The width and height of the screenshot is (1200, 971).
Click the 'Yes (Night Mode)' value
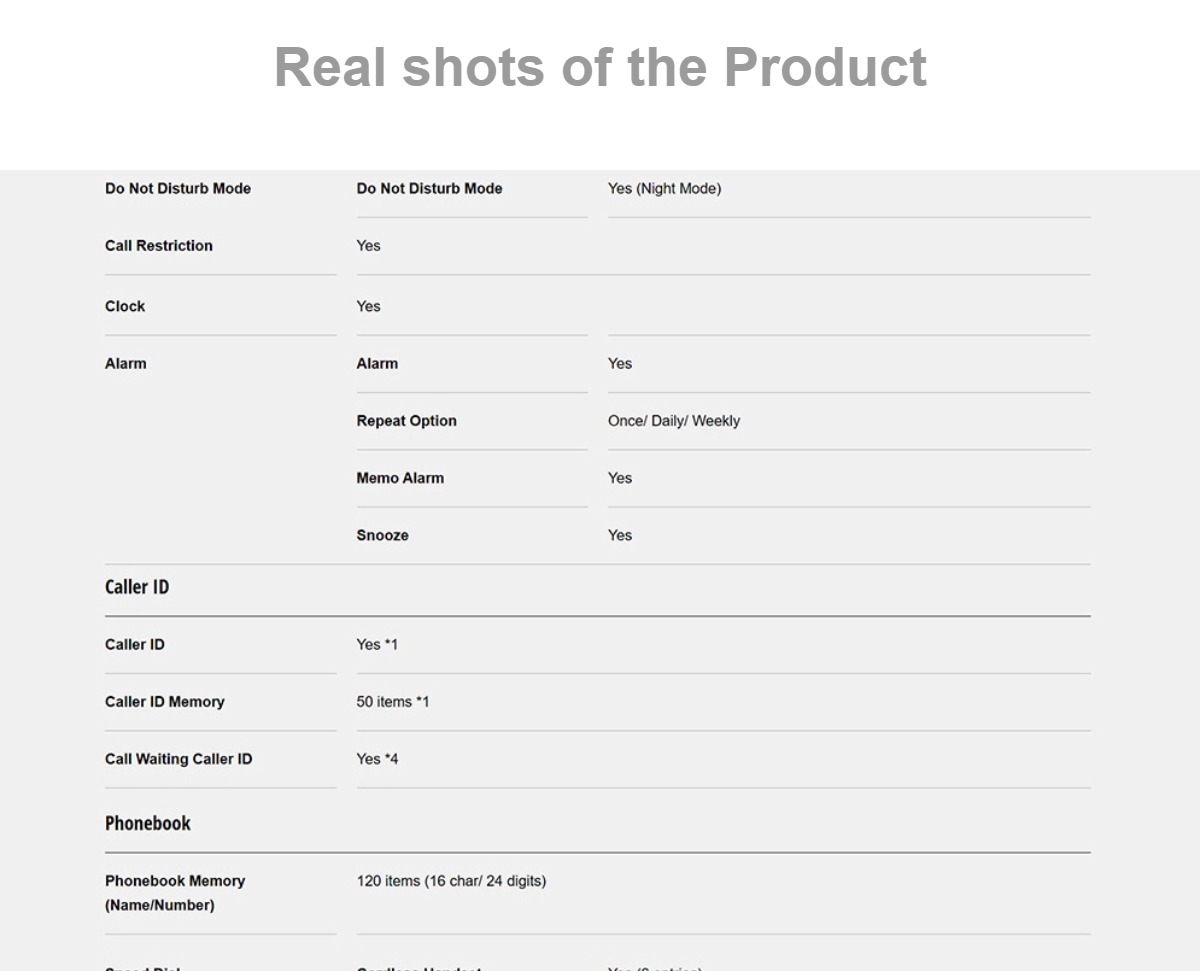point(664,188)
